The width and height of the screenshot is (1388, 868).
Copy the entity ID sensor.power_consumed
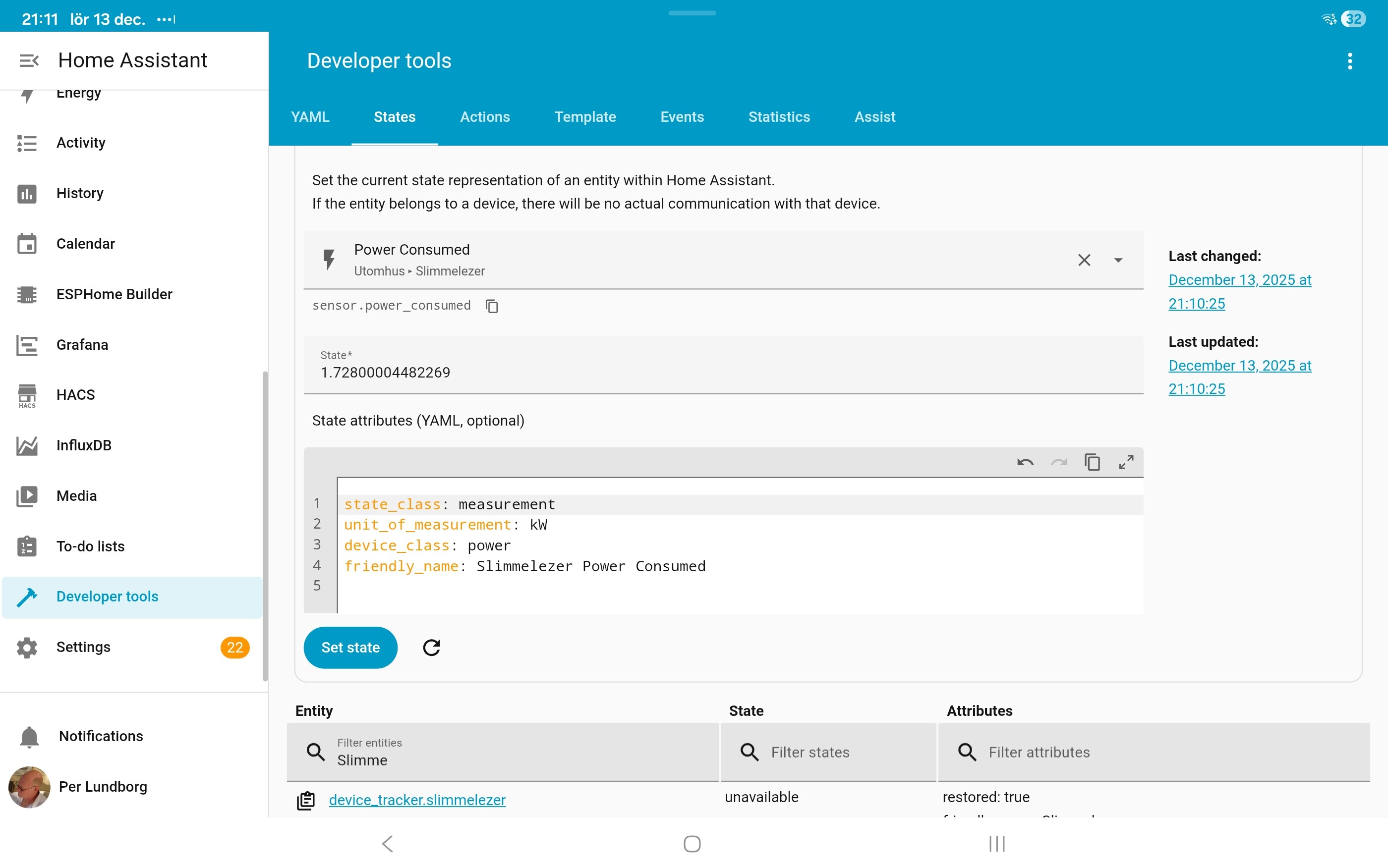[x=492, y=306]
